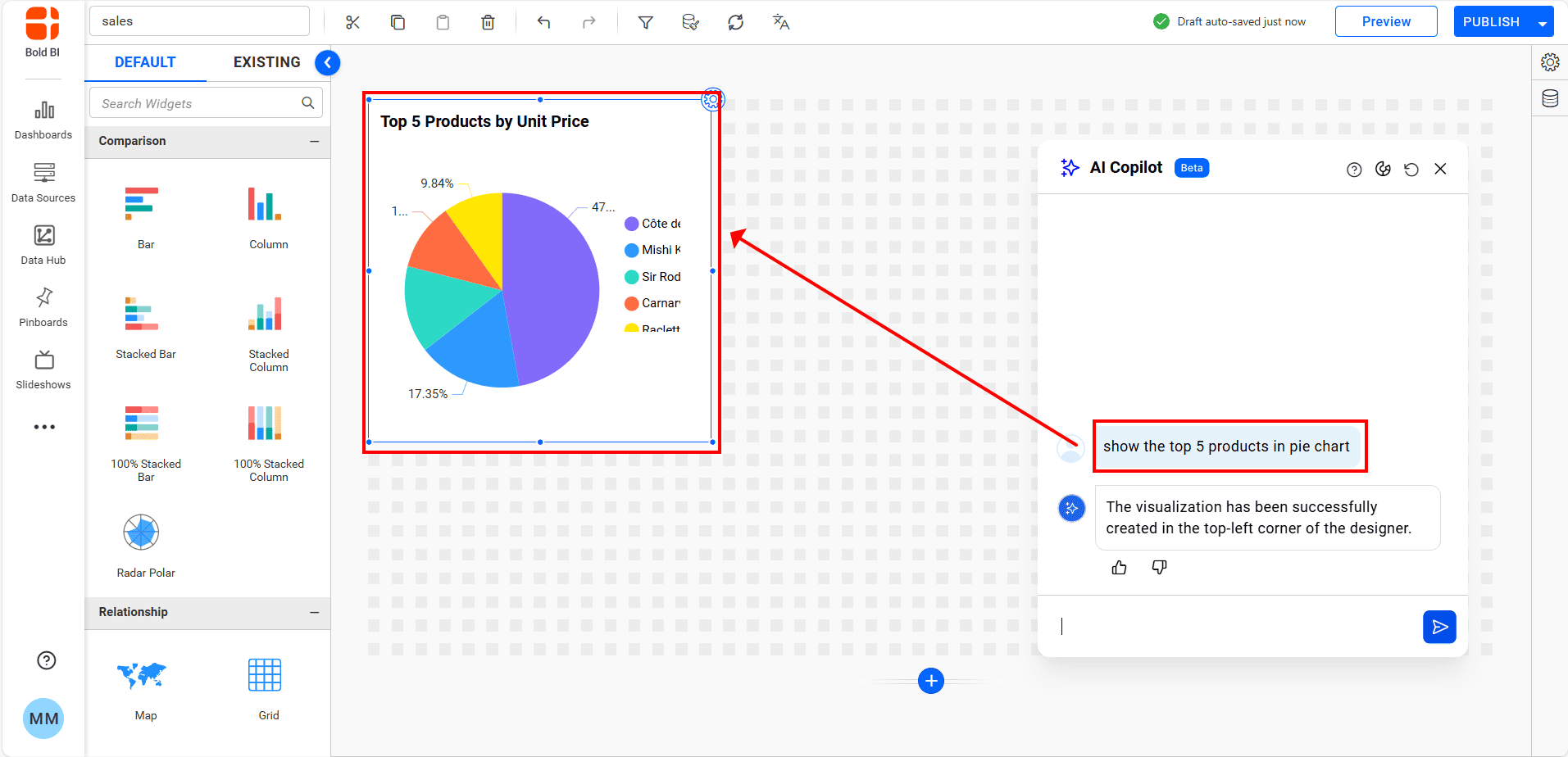This screenshot has width=1568, height=757.
Task: Collapse the Comparison widget section
Action: (x=314, y=141)
